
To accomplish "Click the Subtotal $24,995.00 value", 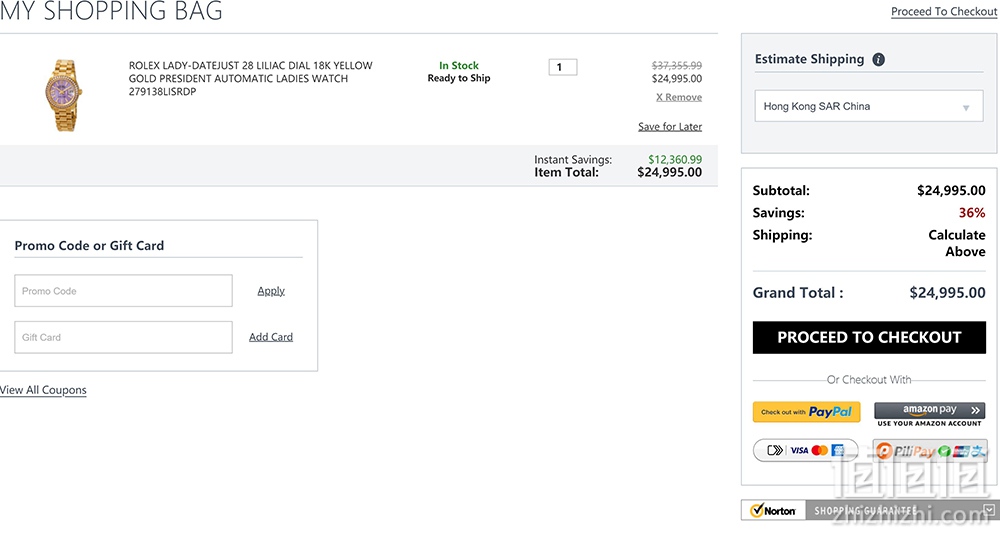I will (951, 190).
